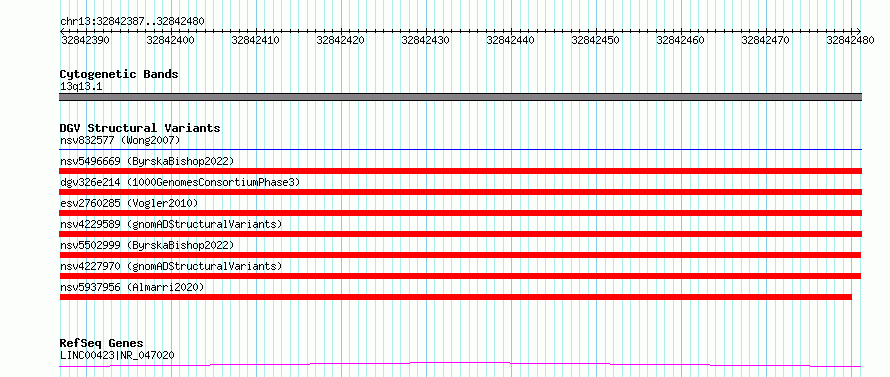
Task: Select the Cytogenetic Bands track title
Action: 119,74
